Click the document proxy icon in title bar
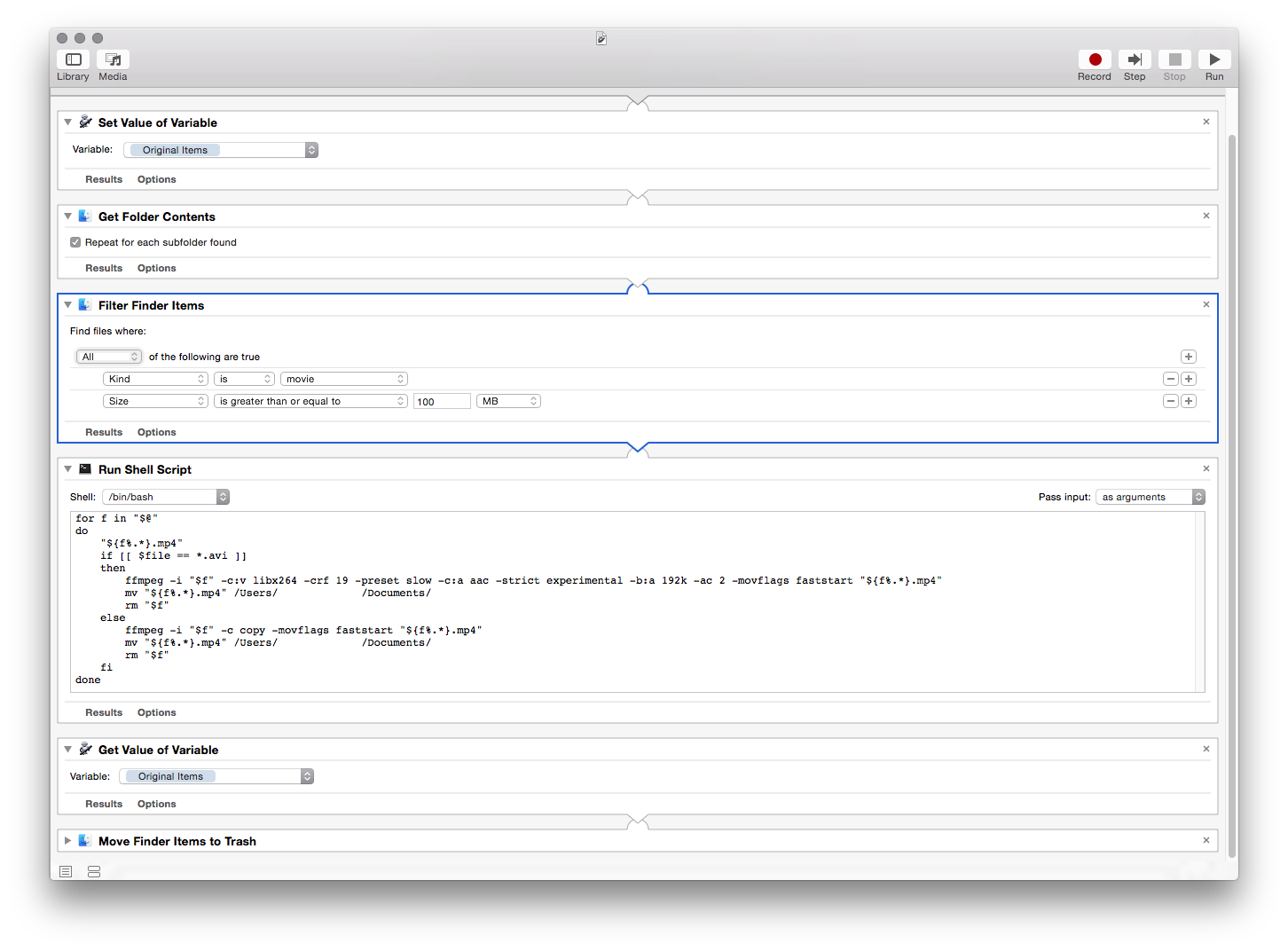 601,38
